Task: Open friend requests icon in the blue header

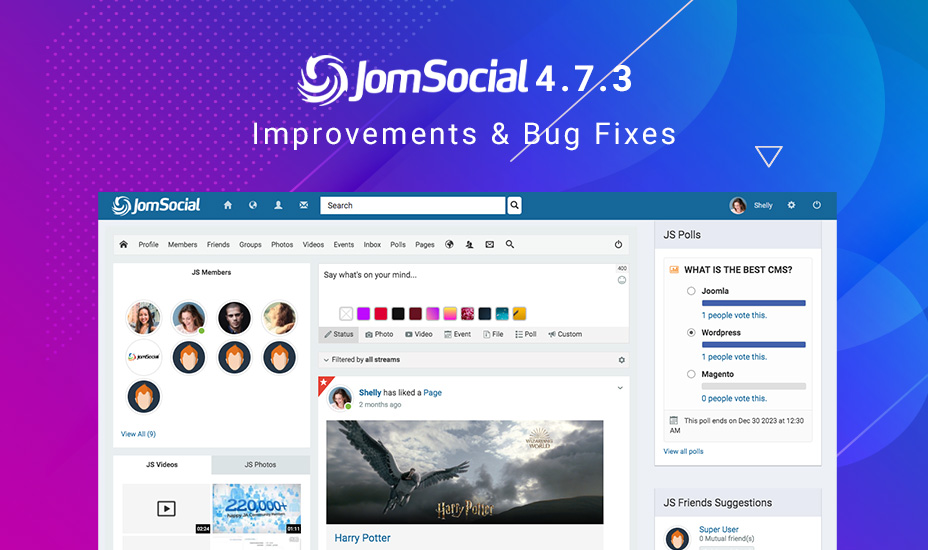Action: [278, 205]
